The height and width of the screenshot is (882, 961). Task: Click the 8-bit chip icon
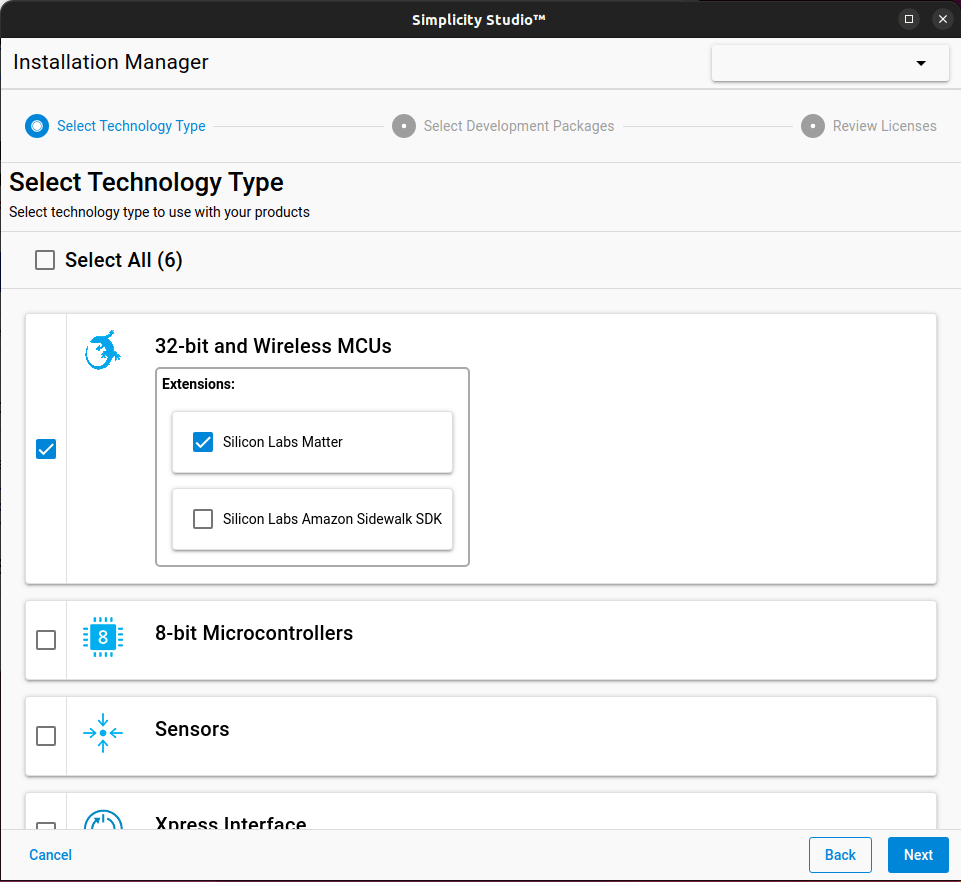(x=103, y=637)
